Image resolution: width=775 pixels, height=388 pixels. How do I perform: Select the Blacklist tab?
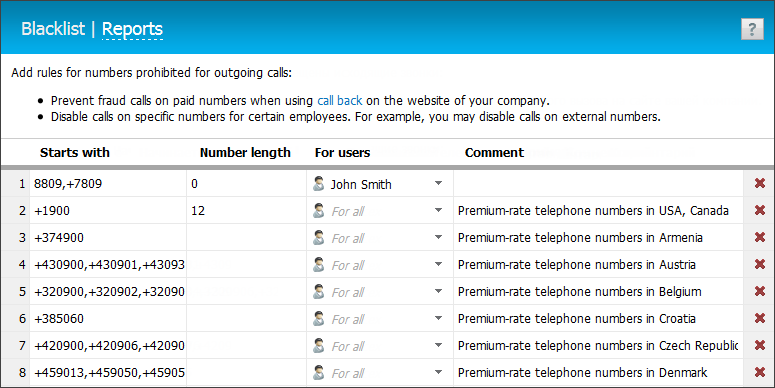tap(53, 29)
